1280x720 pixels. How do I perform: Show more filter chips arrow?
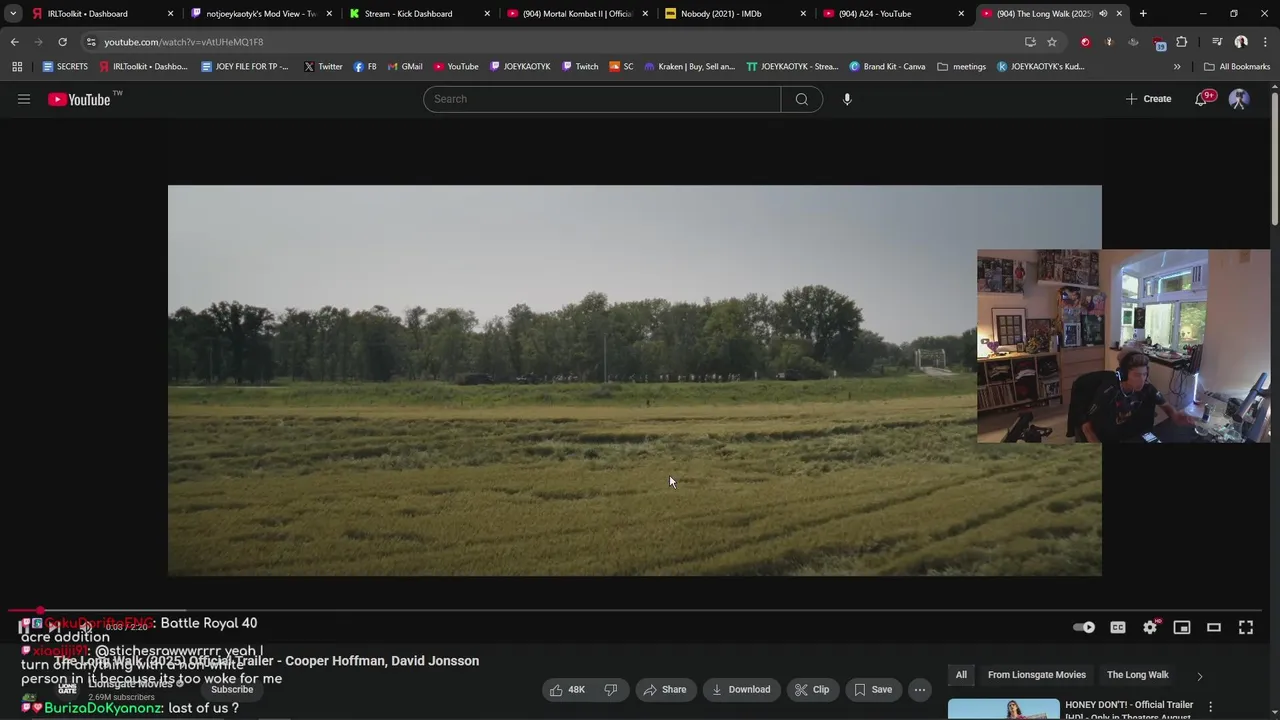(1200, 676)
